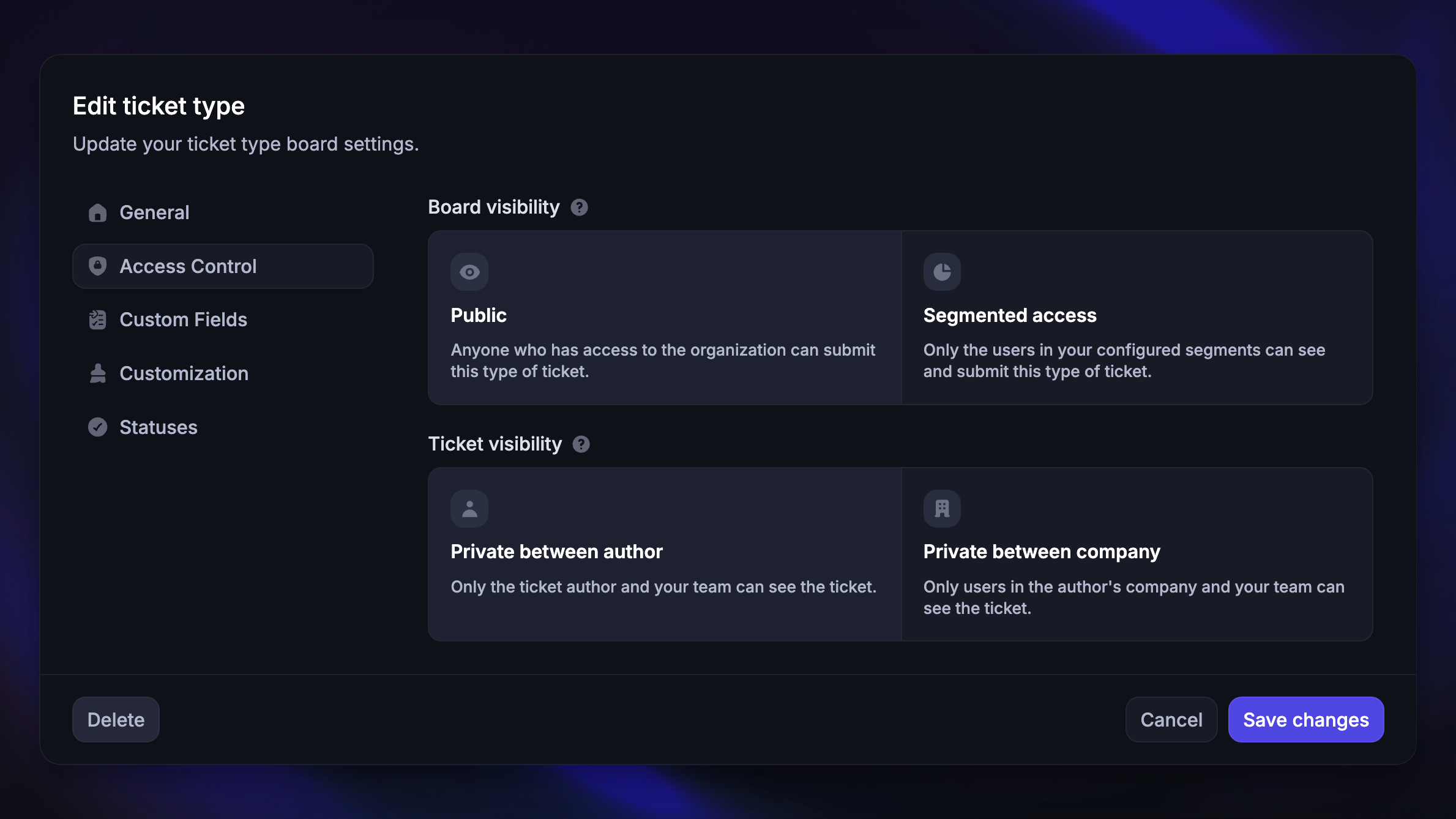The image size is (1456, 819).
Task: Click the building icon for Private between company
Action: (x=941, y=507)
